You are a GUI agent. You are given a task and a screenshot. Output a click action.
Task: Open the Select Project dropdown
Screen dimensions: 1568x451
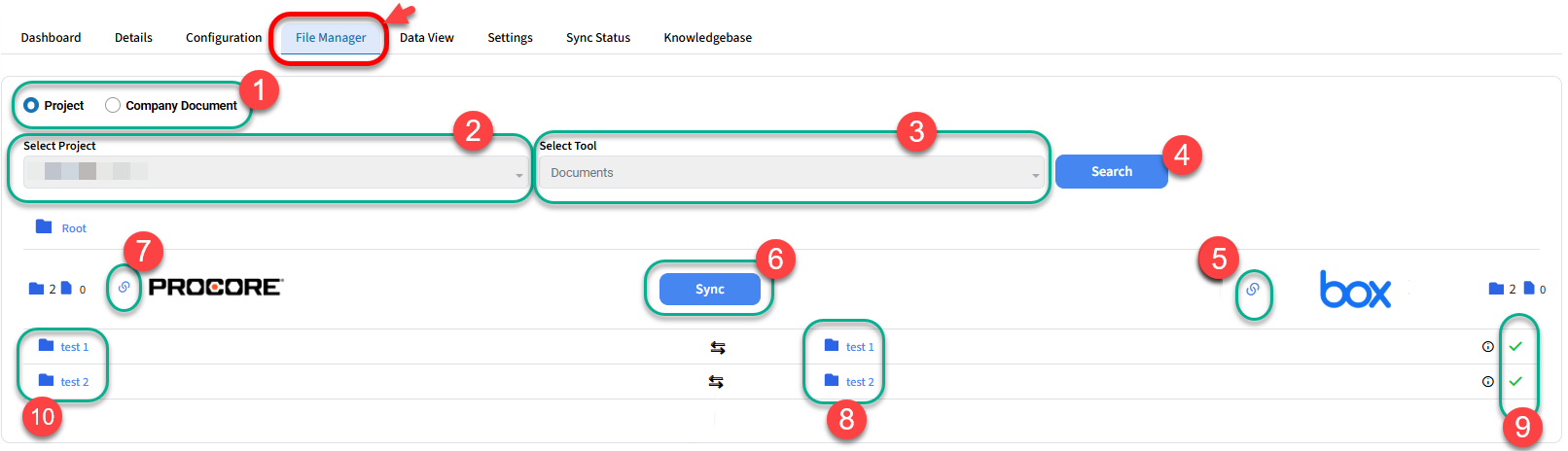274,172
